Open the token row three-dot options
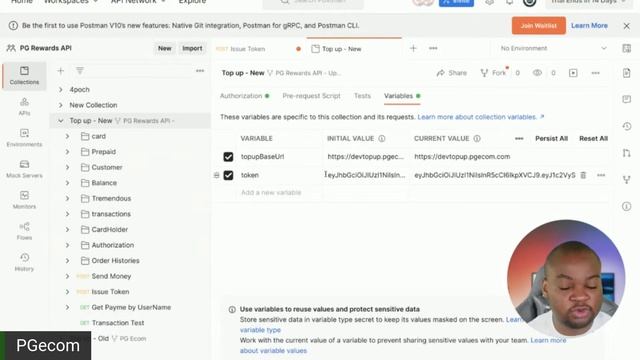Screen dimensions: 640x360 point(601,175)
